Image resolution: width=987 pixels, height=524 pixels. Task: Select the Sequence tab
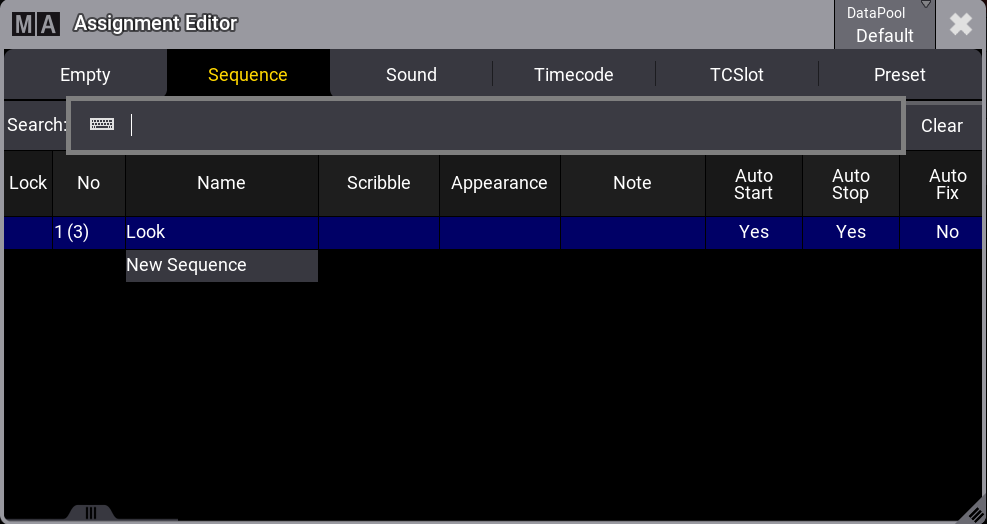point(248,75)
